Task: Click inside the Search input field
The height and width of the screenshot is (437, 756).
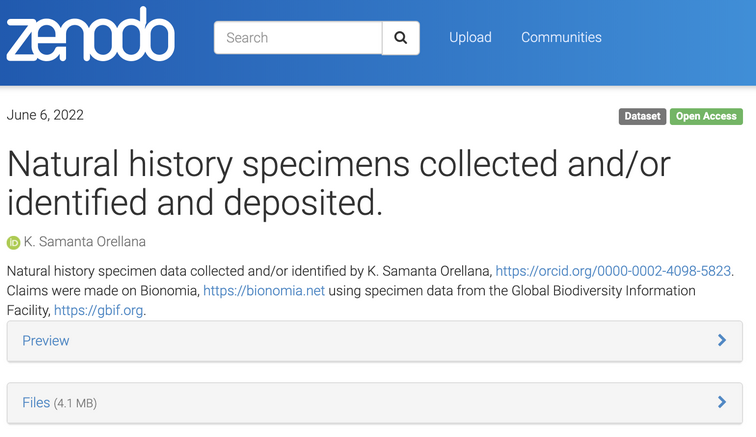Action: click(x=298, y=38)
